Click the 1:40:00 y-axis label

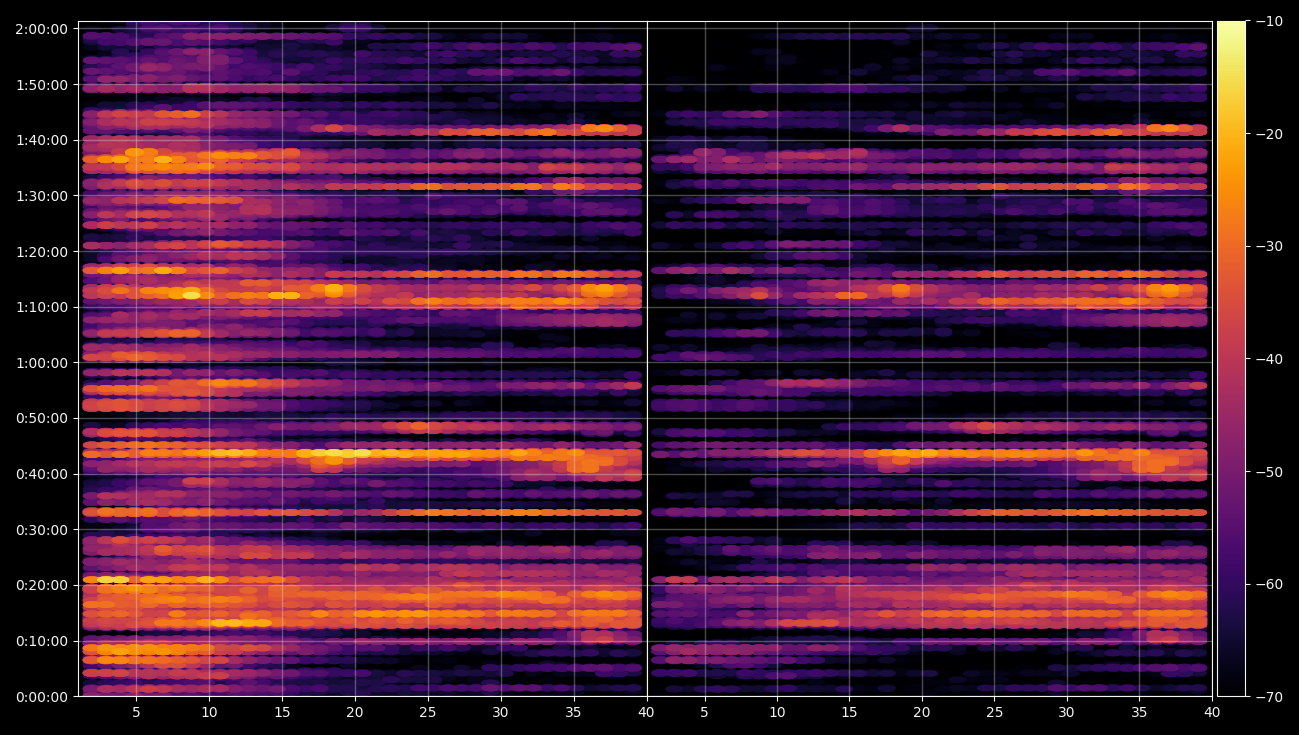pos(41,140)
